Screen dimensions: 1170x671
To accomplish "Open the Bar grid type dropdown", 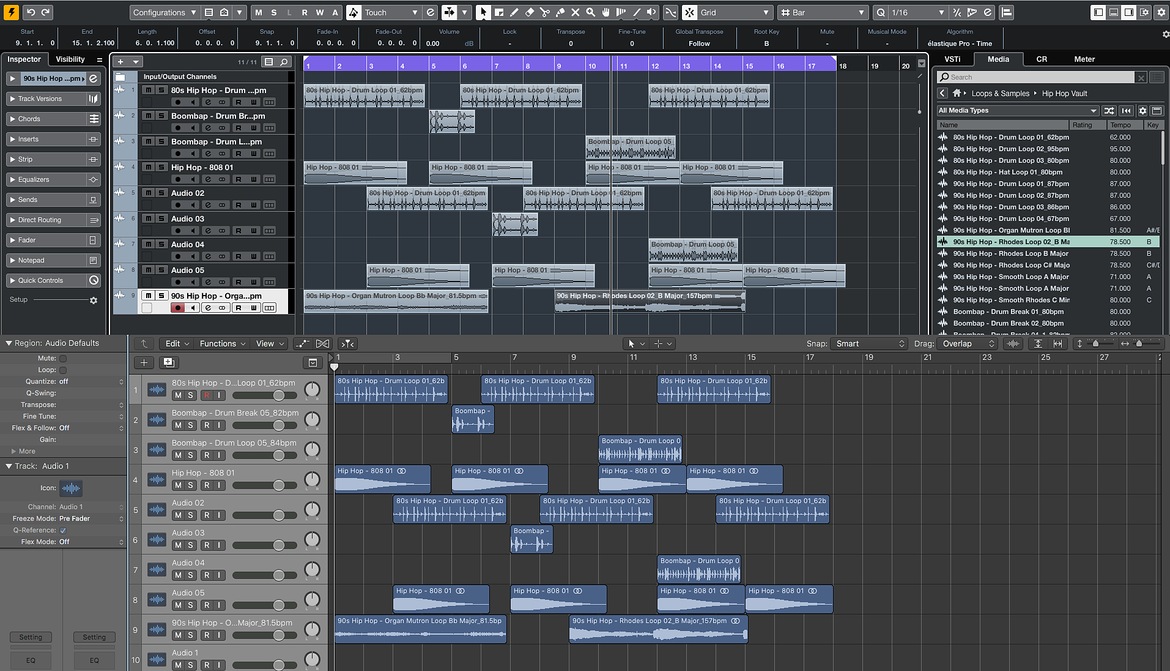I will tap(822, 13).
